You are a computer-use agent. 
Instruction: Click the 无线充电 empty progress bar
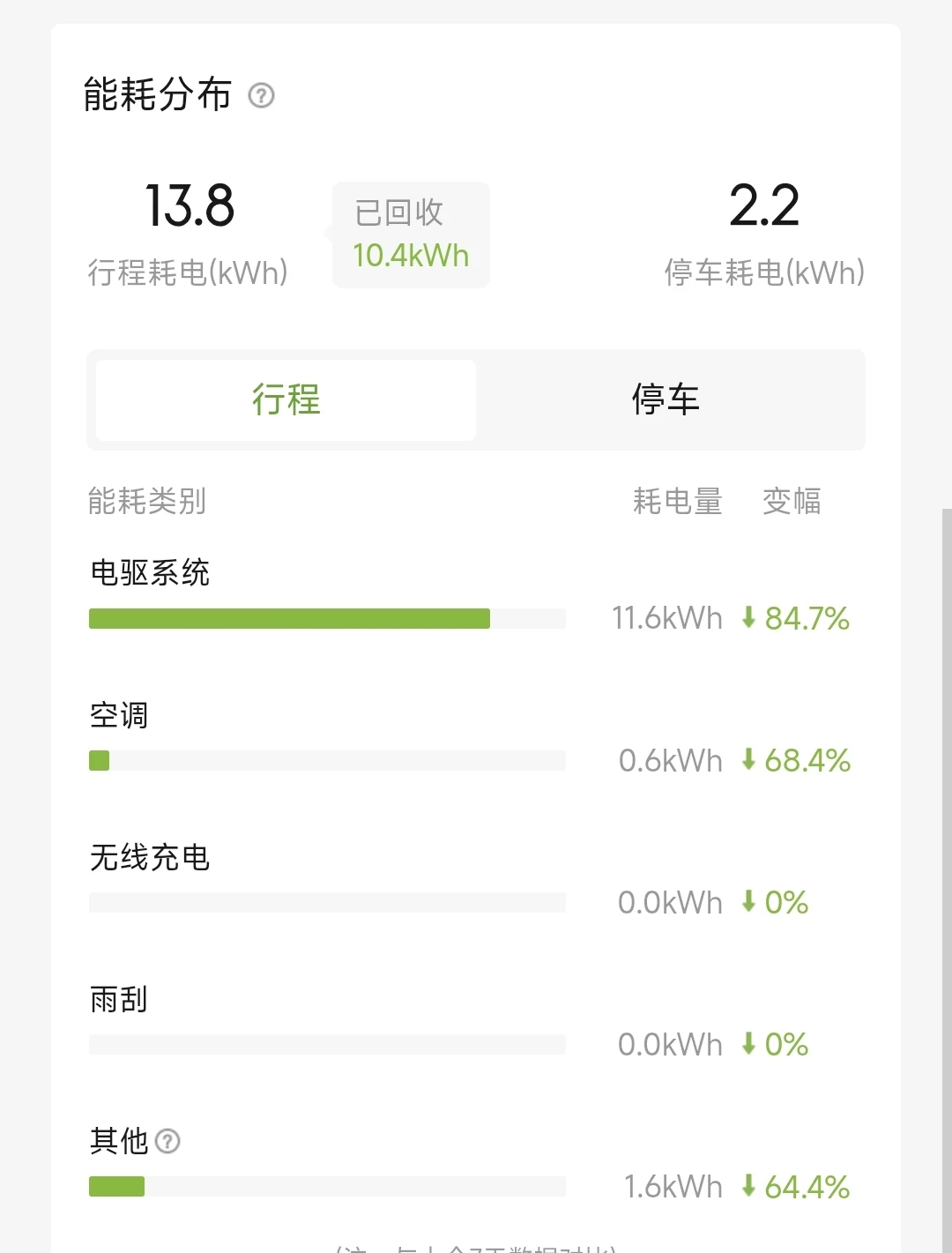[x=326, y=902]
